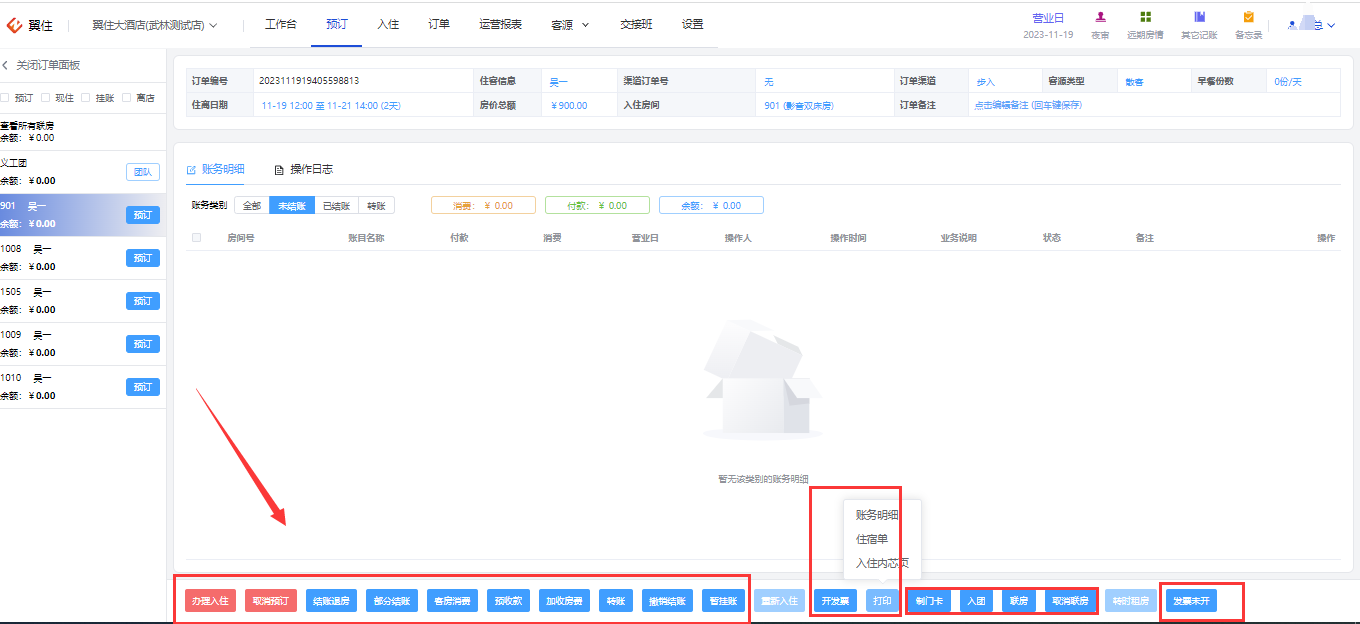This screenshot has height=624, width=1360.
Task: Open 设置 in the top menu
Action: [692, 24]
